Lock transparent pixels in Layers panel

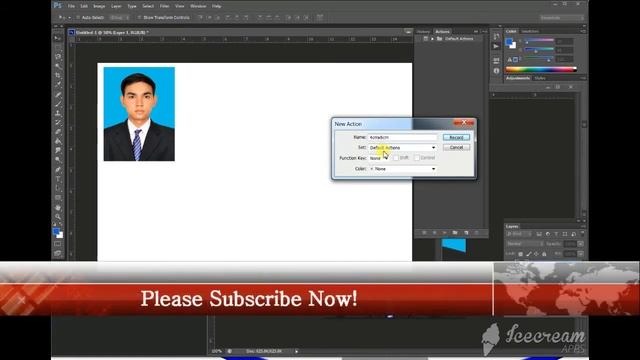tap(521, 254)
